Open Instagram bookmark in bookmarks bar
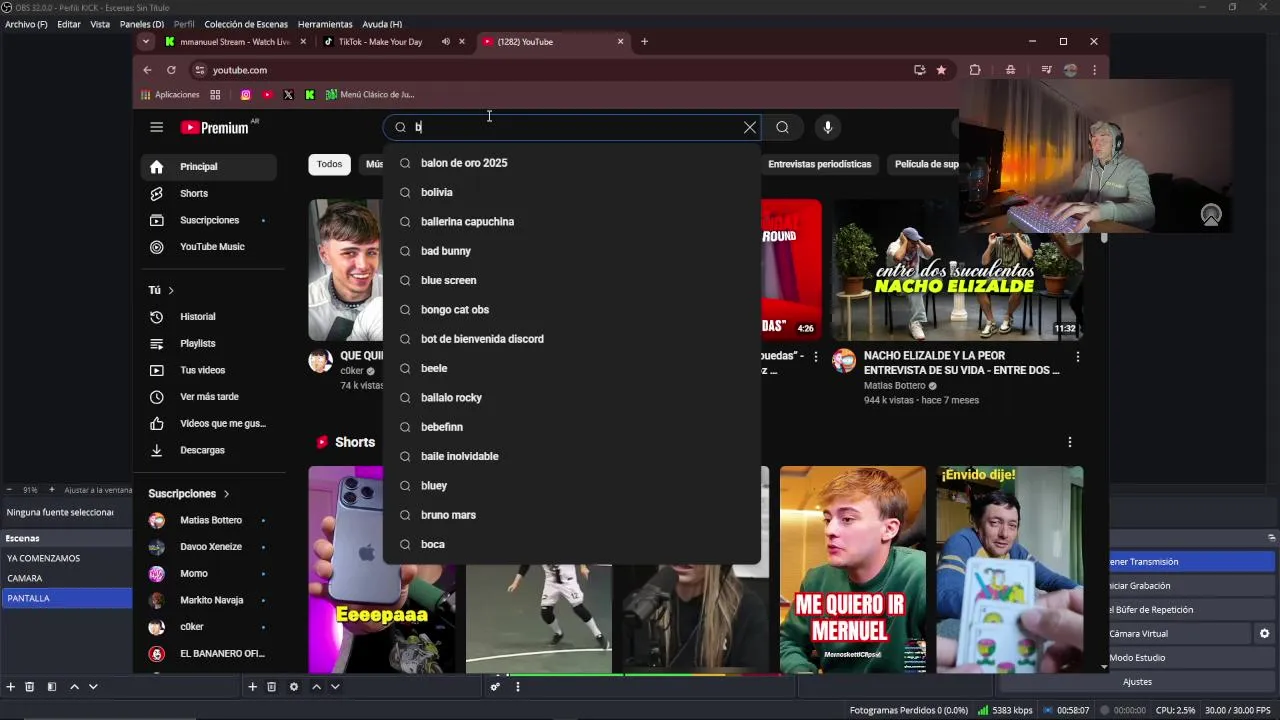 click(x=246, y=95)
